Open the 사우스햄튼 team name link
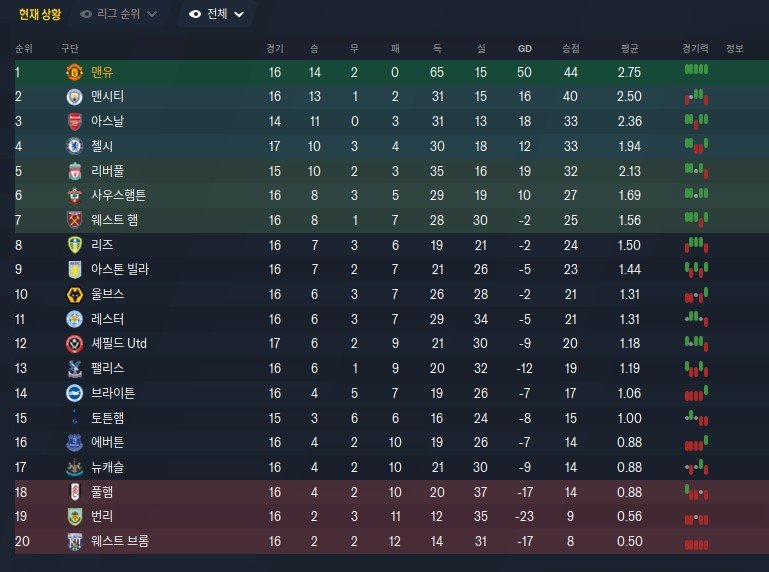 (118, 195)
